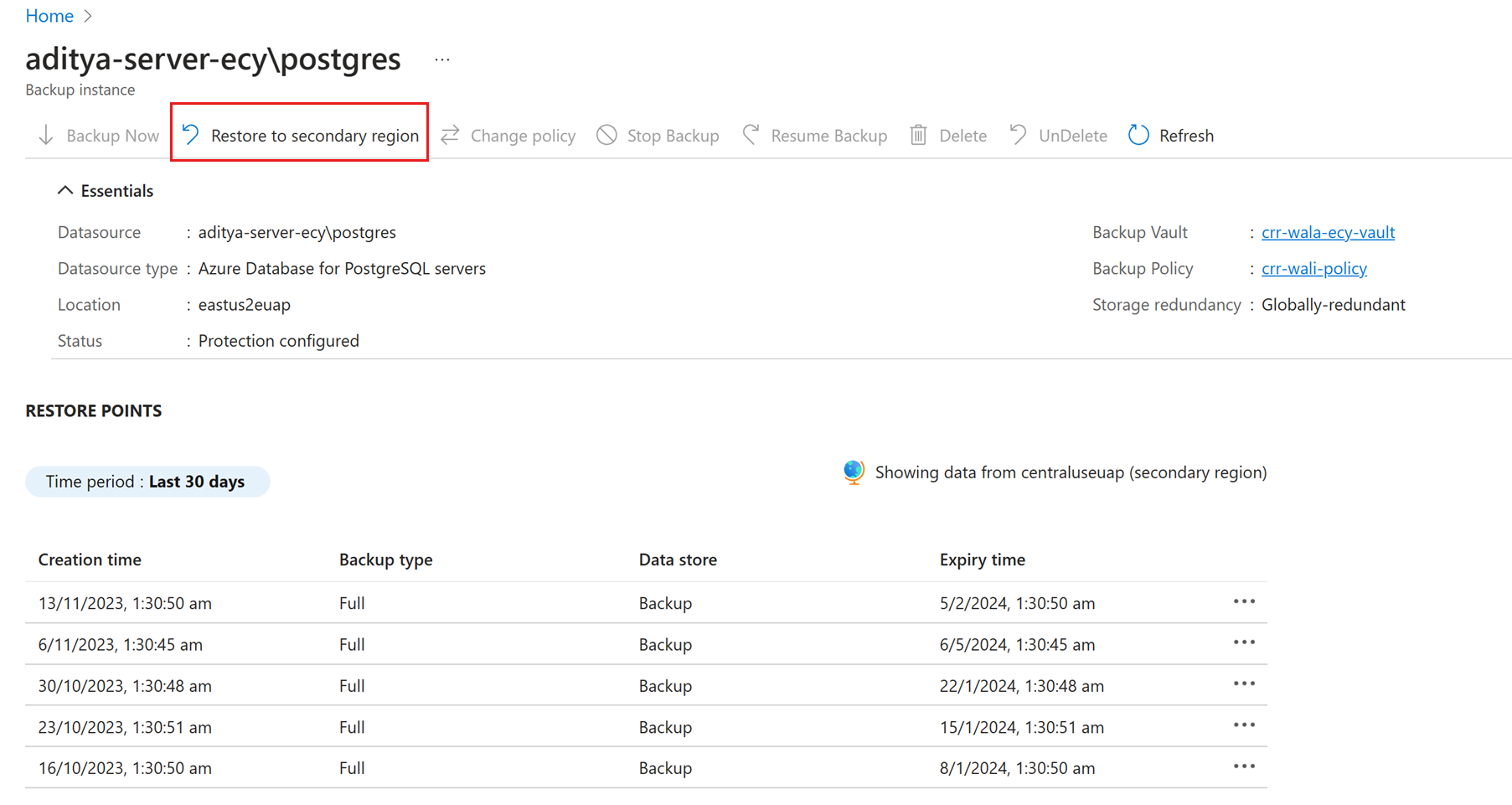
Task: Click the Change policy swap-arrows icon
Action: coord(450,135)
